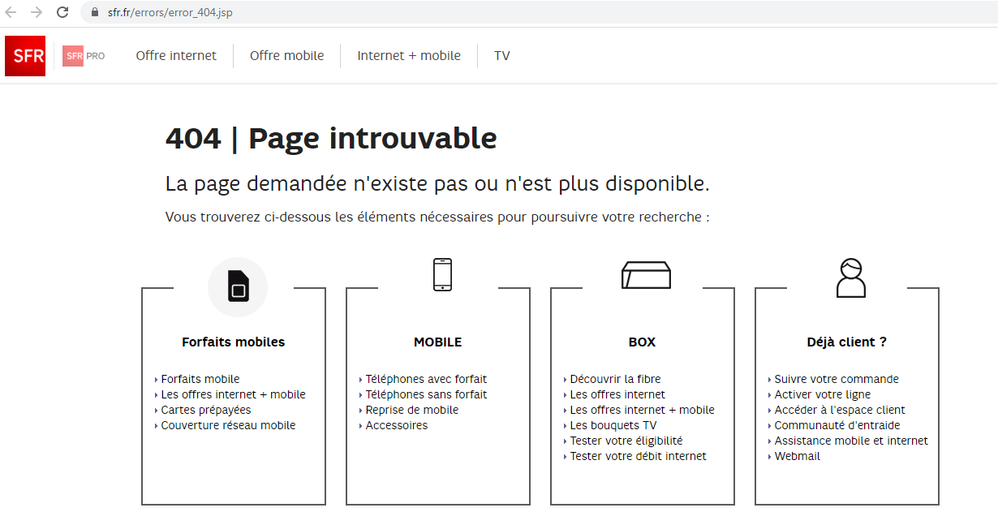Focus the address bar showing sfr.fr/errors/error_404.jsp

(x=541, y=12)
